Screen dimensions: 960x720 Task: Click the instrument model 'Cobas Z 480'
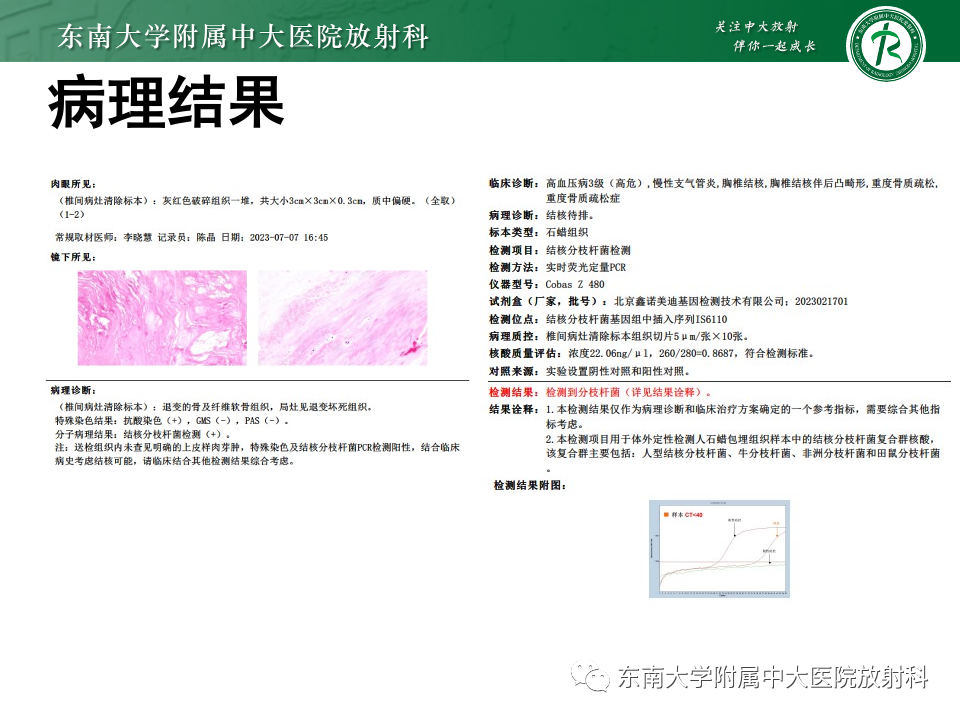click(x=575, y=284)
